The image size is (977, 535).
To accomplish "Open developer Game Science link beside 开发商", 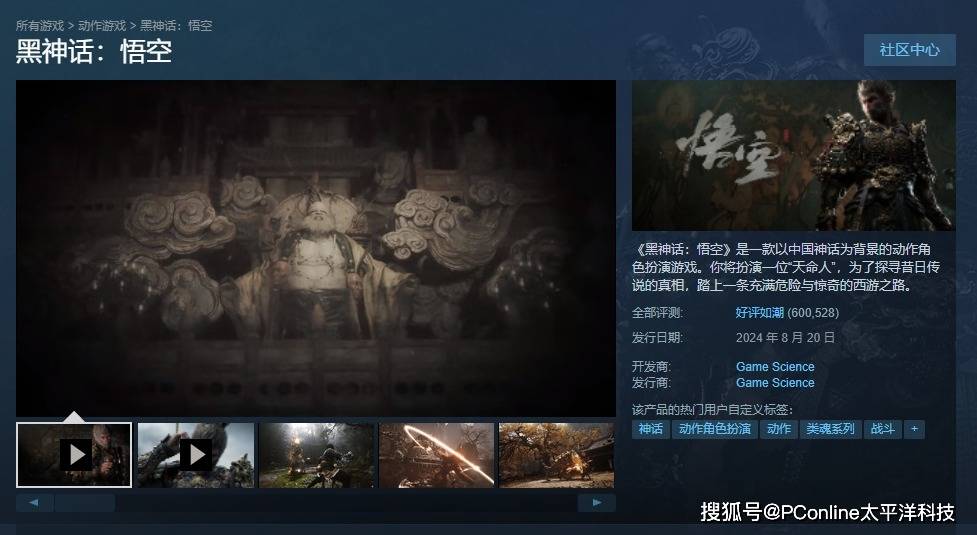I will click(775, 367).
